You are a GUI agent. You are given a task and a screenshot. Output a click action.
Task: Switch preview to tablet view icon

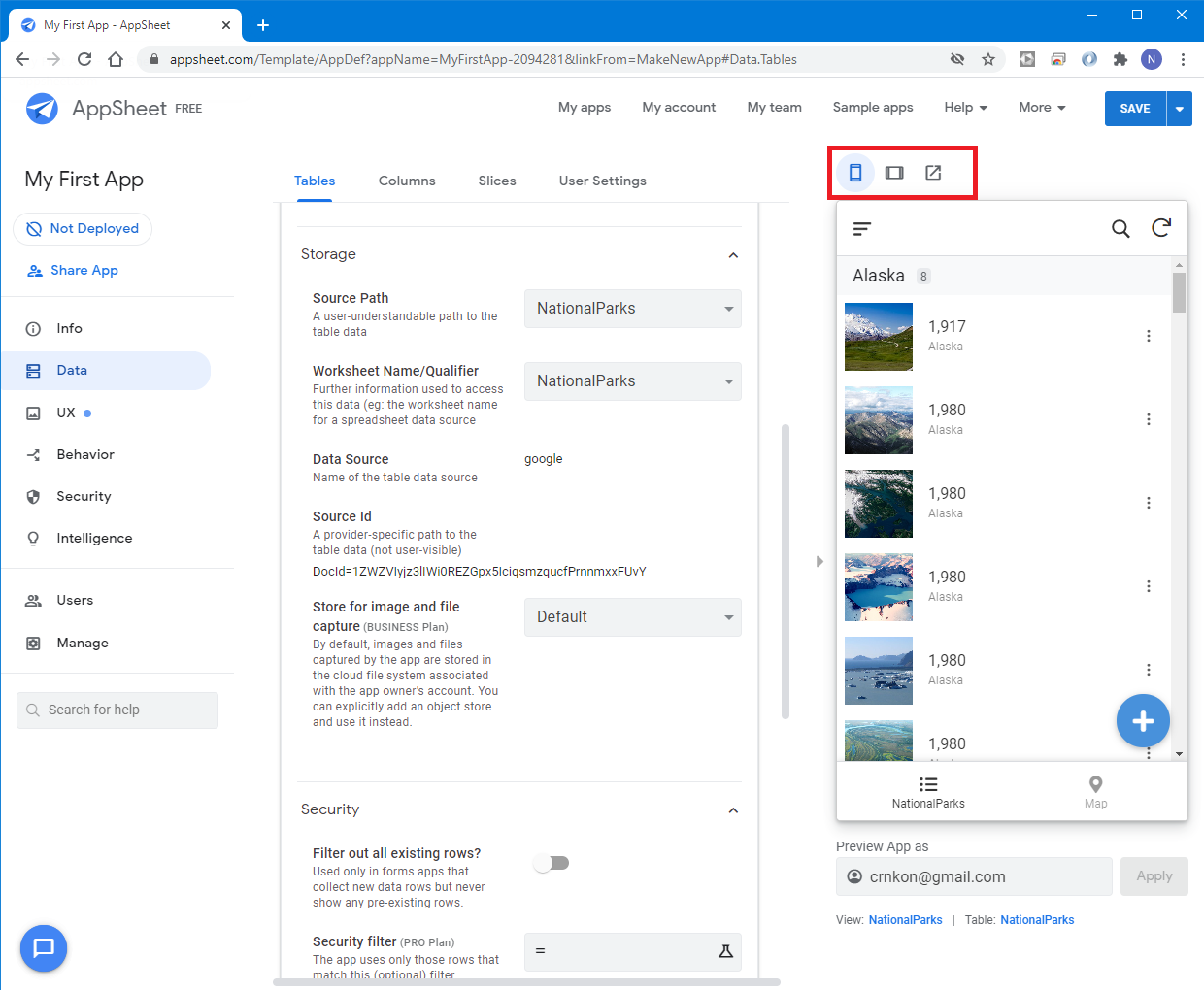tap(894, 173)
